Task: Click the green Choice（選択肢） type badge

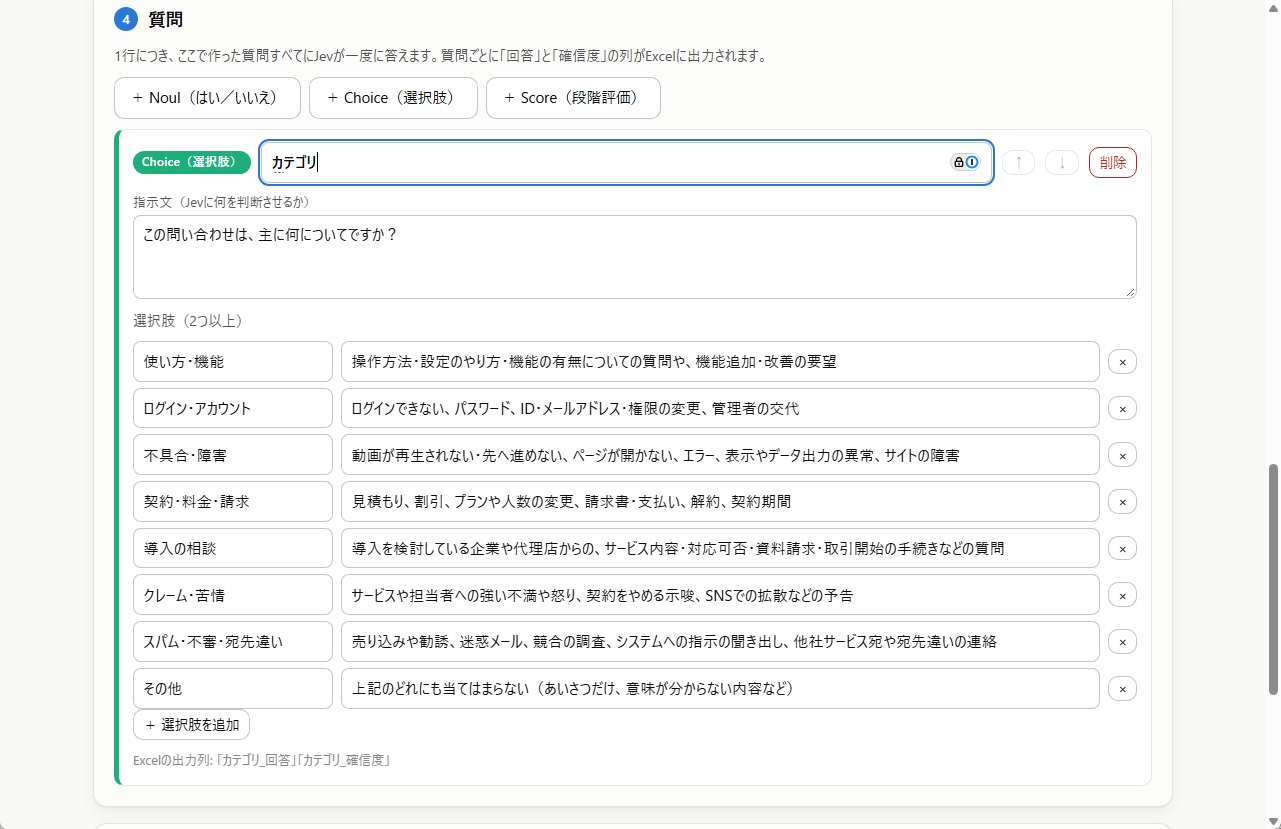Action: (191, 162)
